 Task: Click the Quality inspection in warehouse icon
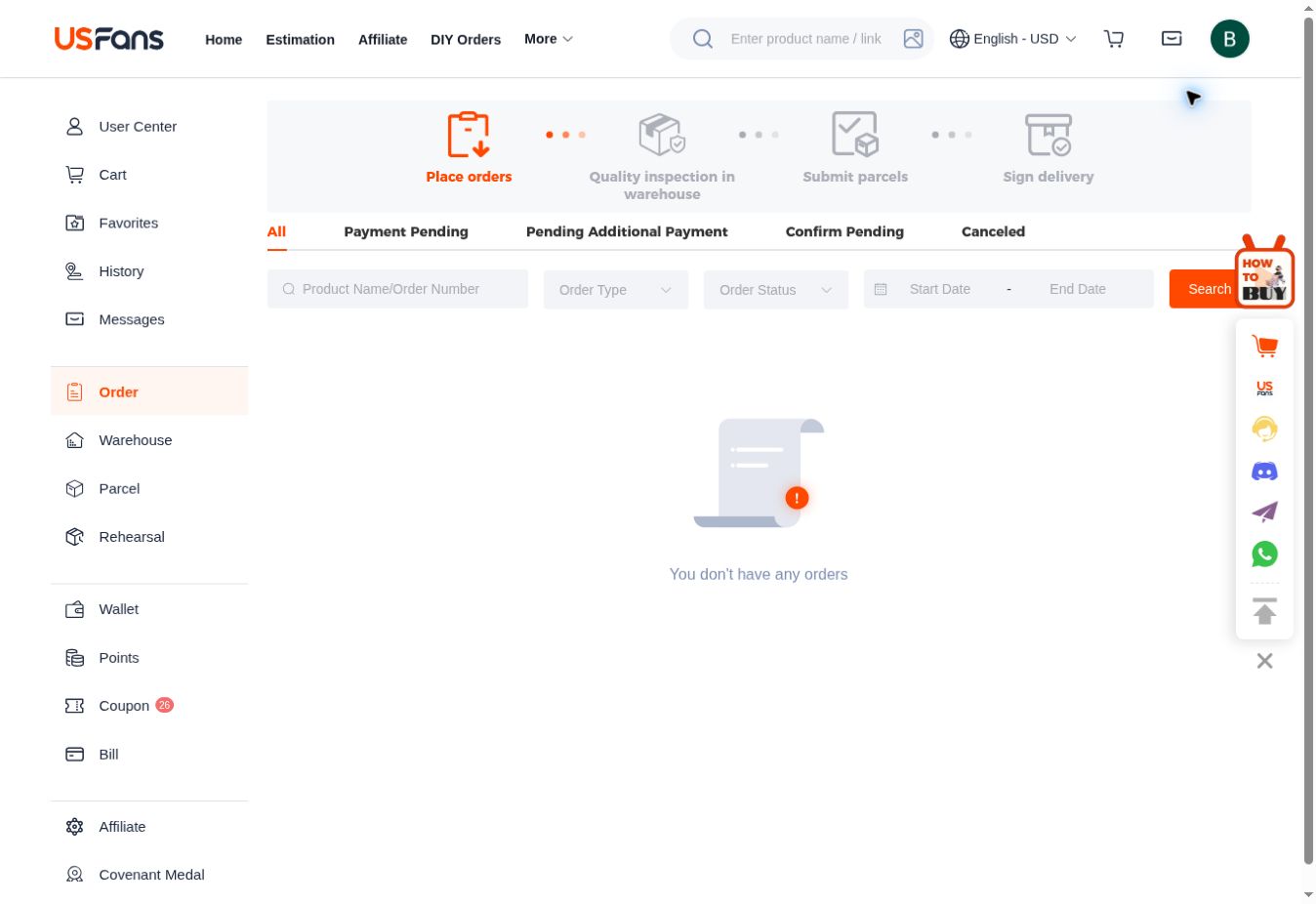[662, 135]
